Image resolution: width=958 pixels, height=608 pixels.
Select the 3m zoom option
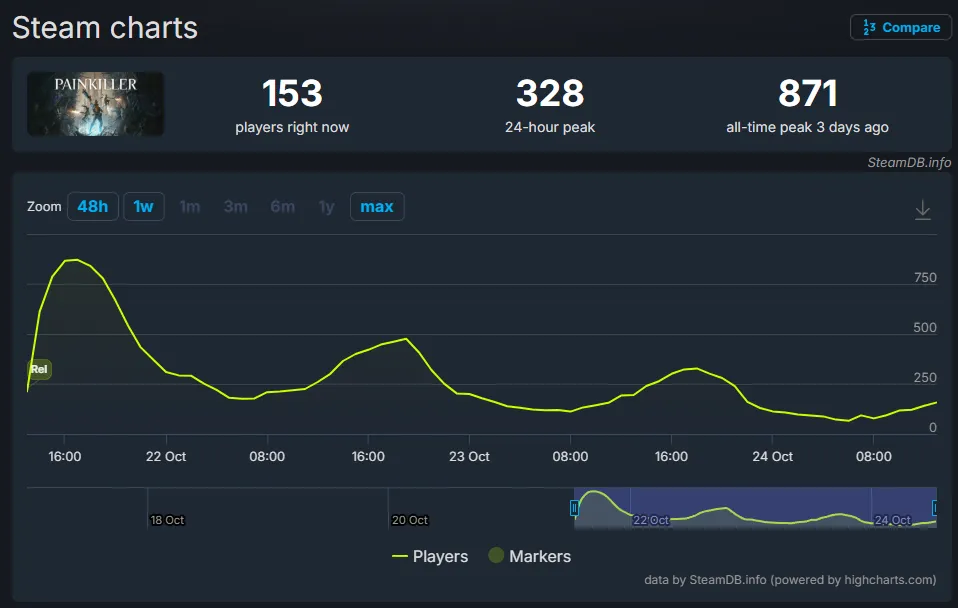click(x=235, y=207)
